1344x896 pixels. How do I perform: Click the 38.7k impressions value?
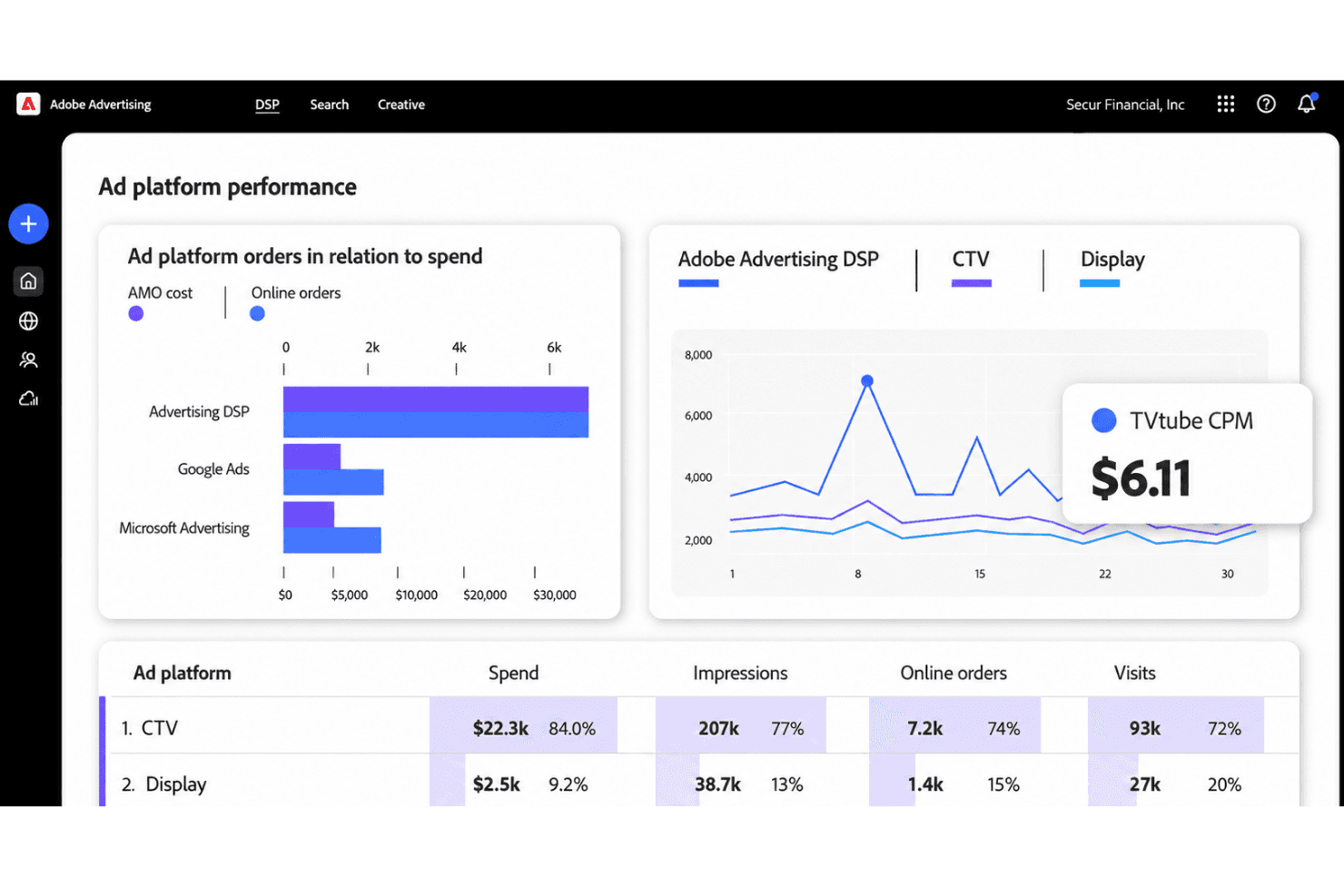(717, 784)
